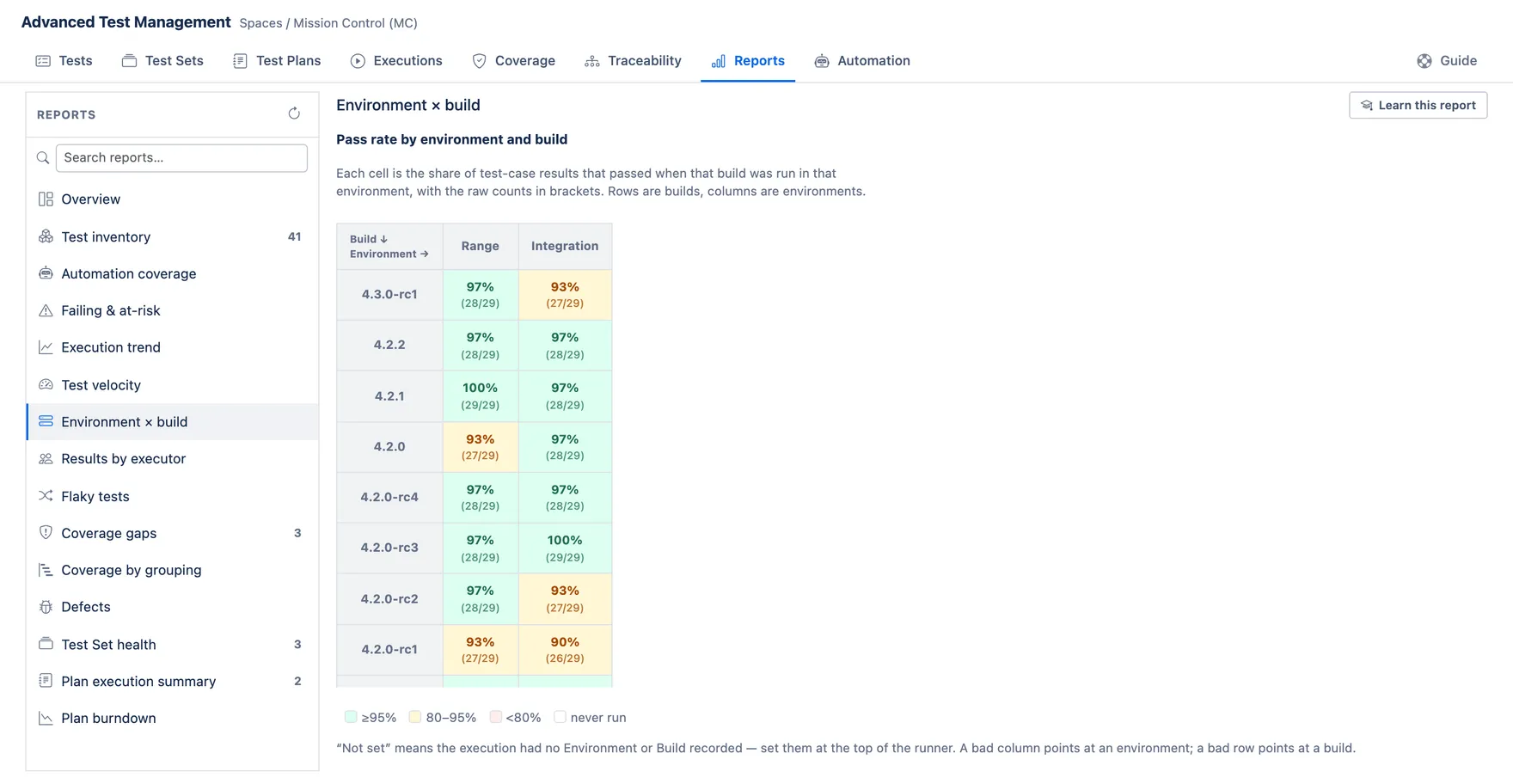Click the 90% cell for 4.2.0-rc1
Image resolution: width=1513 pixels, height=784 pixels.
(x=565, y=650)
